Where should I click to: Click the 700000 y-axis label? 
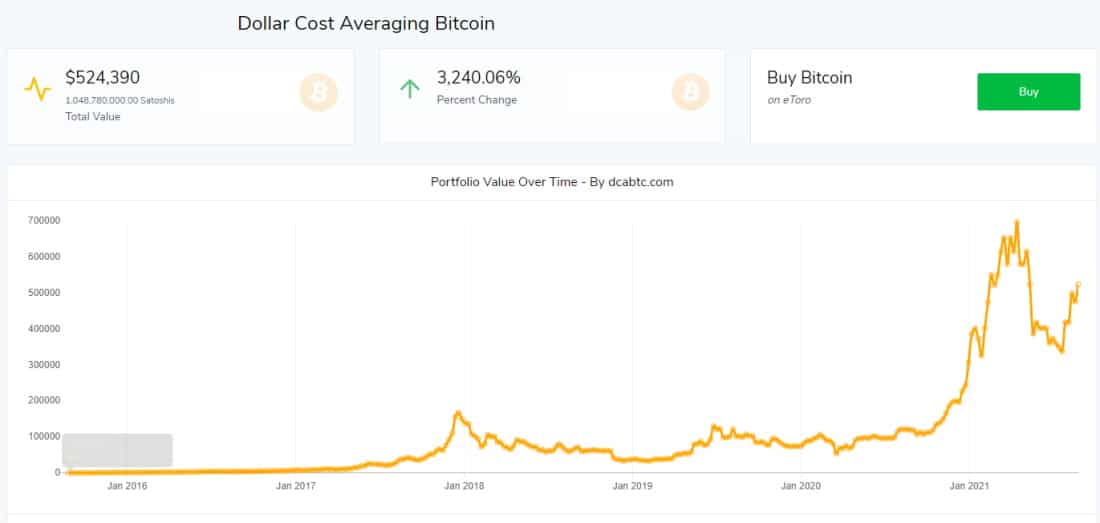(x=43, y=221)
